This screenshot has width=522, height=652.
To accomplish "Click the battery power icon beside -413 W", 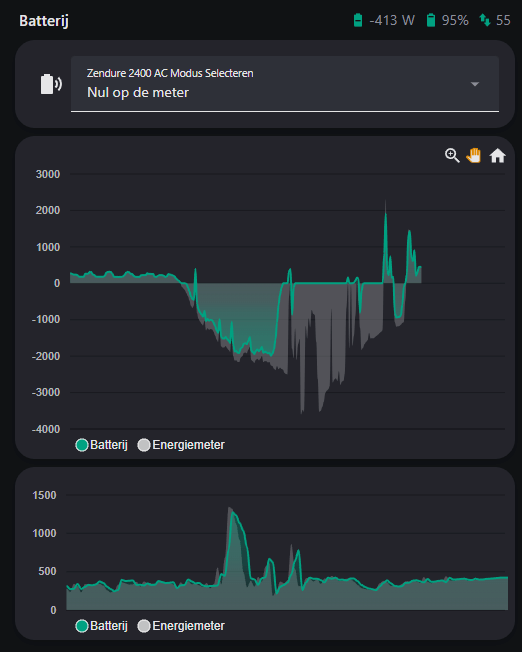I will pyautogui.click(x=358, y=20).
